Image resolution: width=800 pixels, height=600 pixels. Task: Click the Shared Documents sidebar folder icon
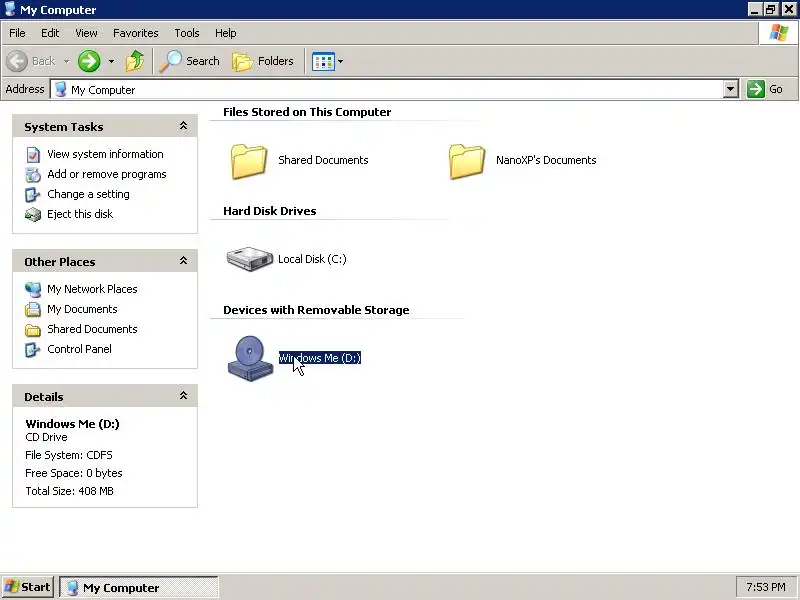(33, 330)
